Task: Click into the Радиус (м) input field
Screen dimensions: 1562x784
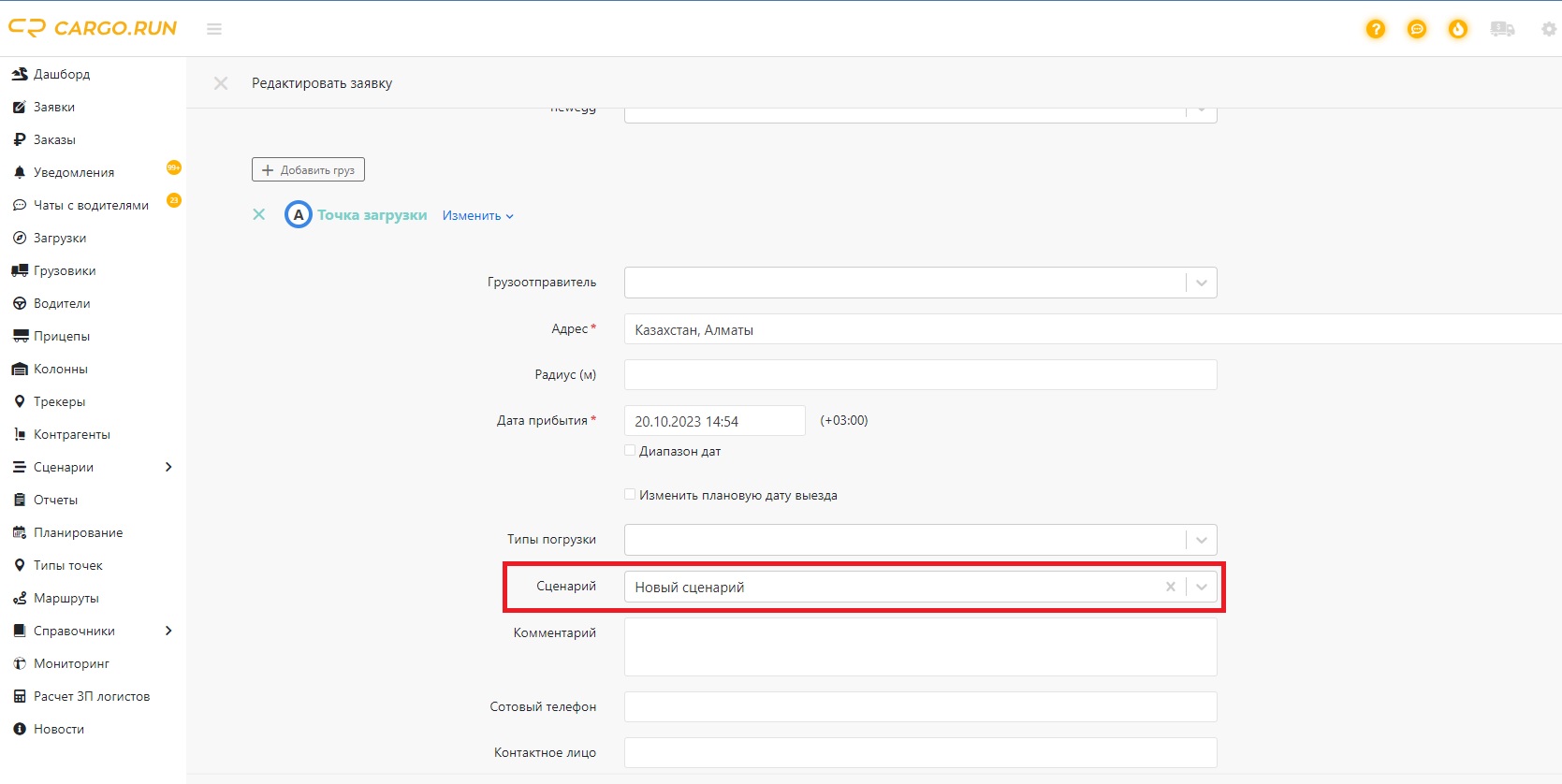Action: coord(920,374)
